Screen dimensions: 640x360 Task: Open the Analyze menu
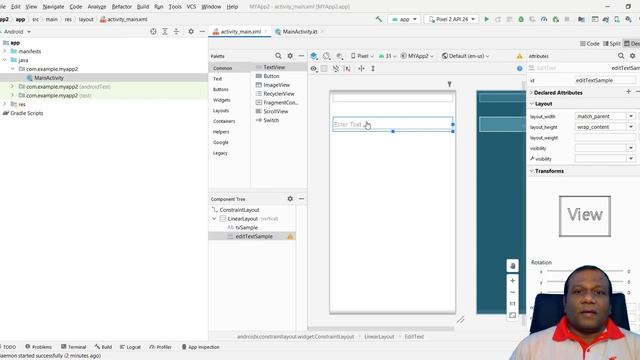tap(97, 7)
